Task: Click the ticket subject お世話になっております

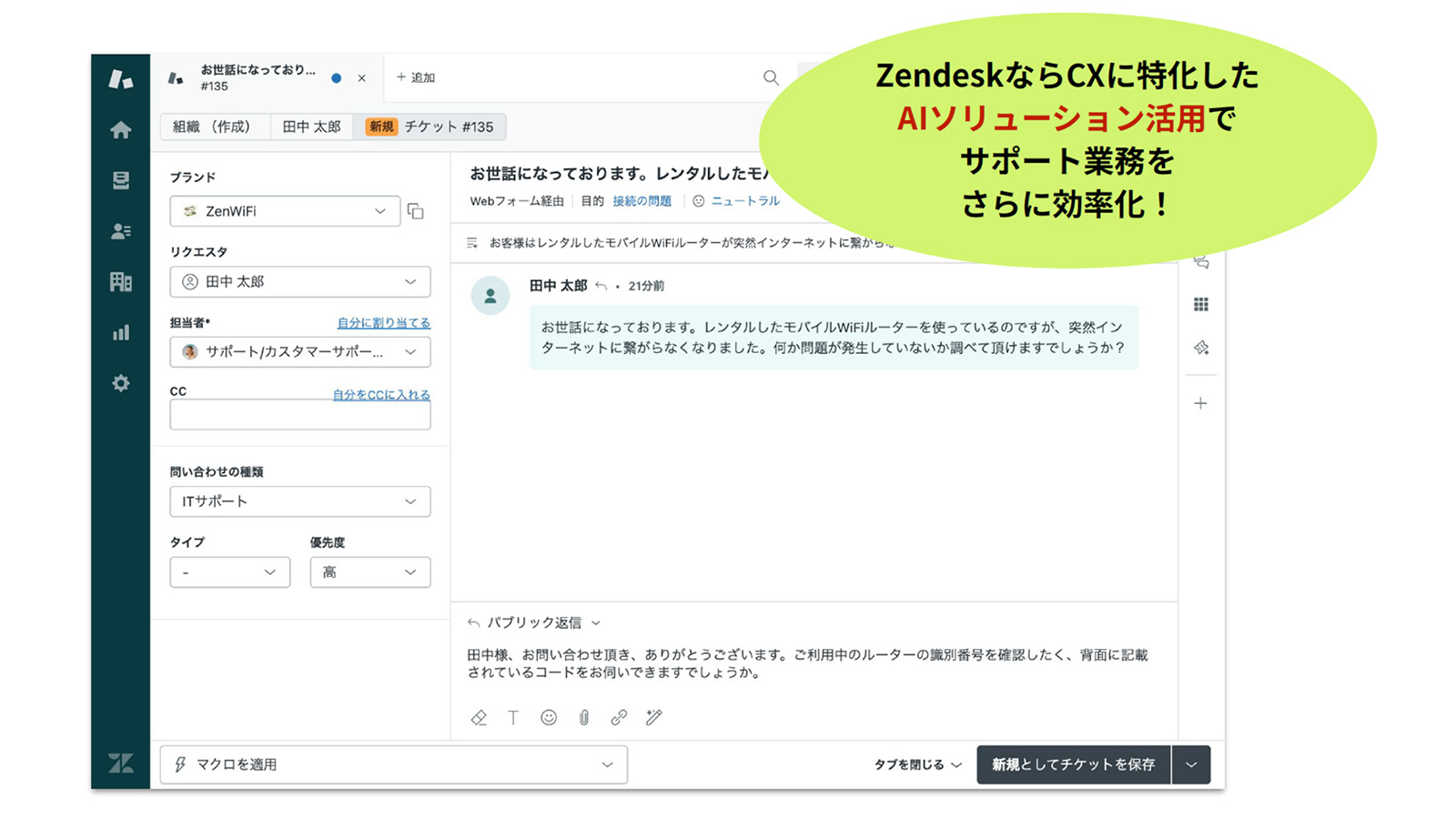Action: (619, 173)
